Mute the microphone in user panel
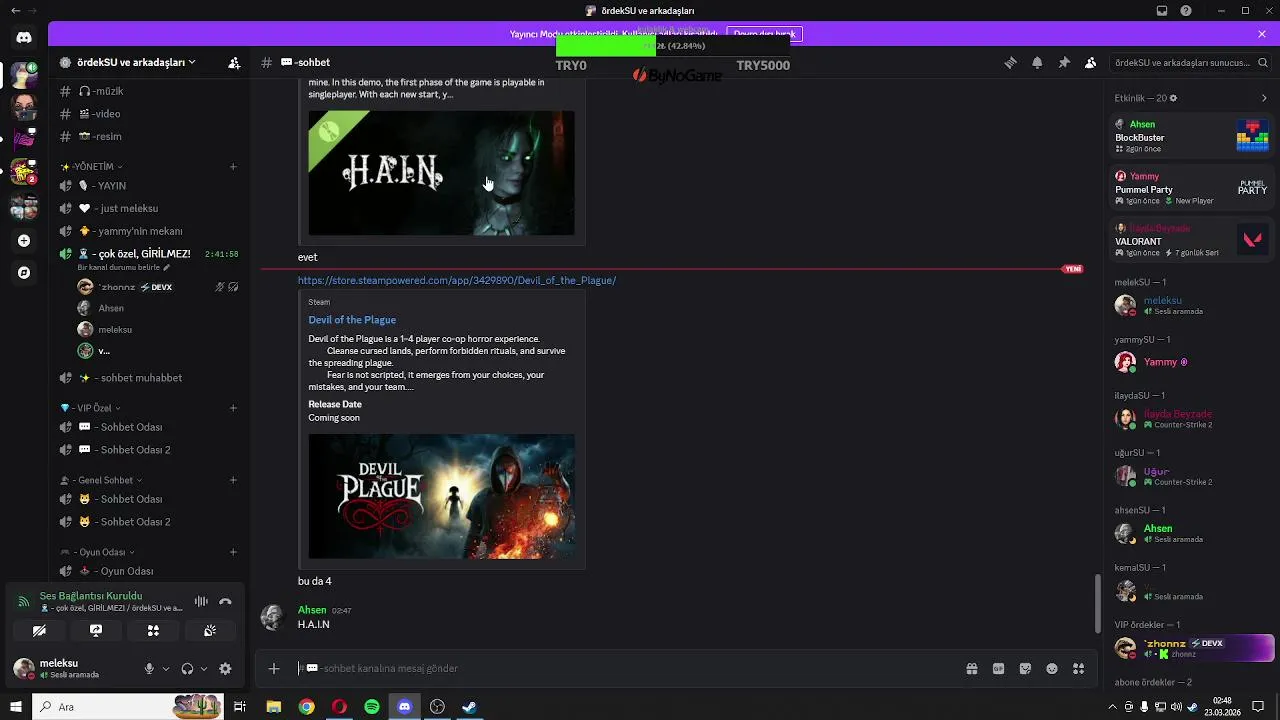This screenshot has width=1280, height=720. [x=149, y=669]
